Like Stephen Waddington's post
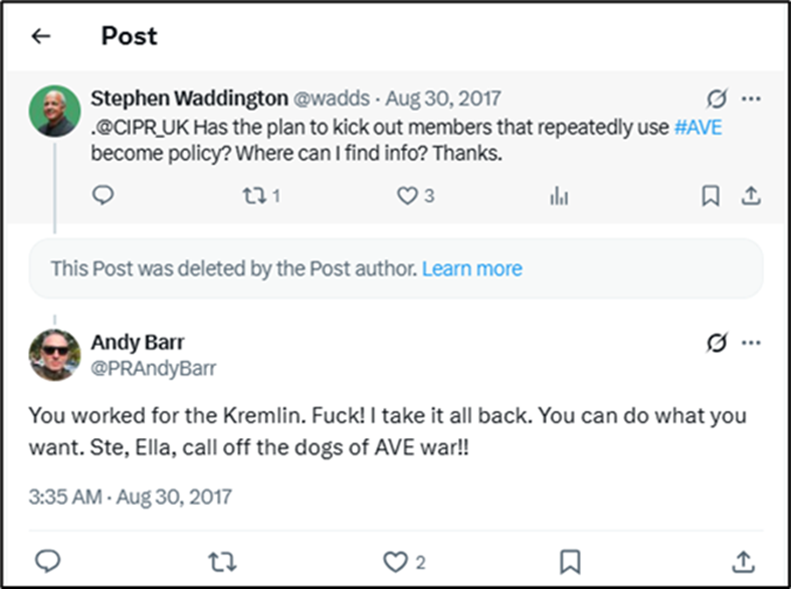The width and height of the screenshot is (791, 589). (x=408, y=196)
